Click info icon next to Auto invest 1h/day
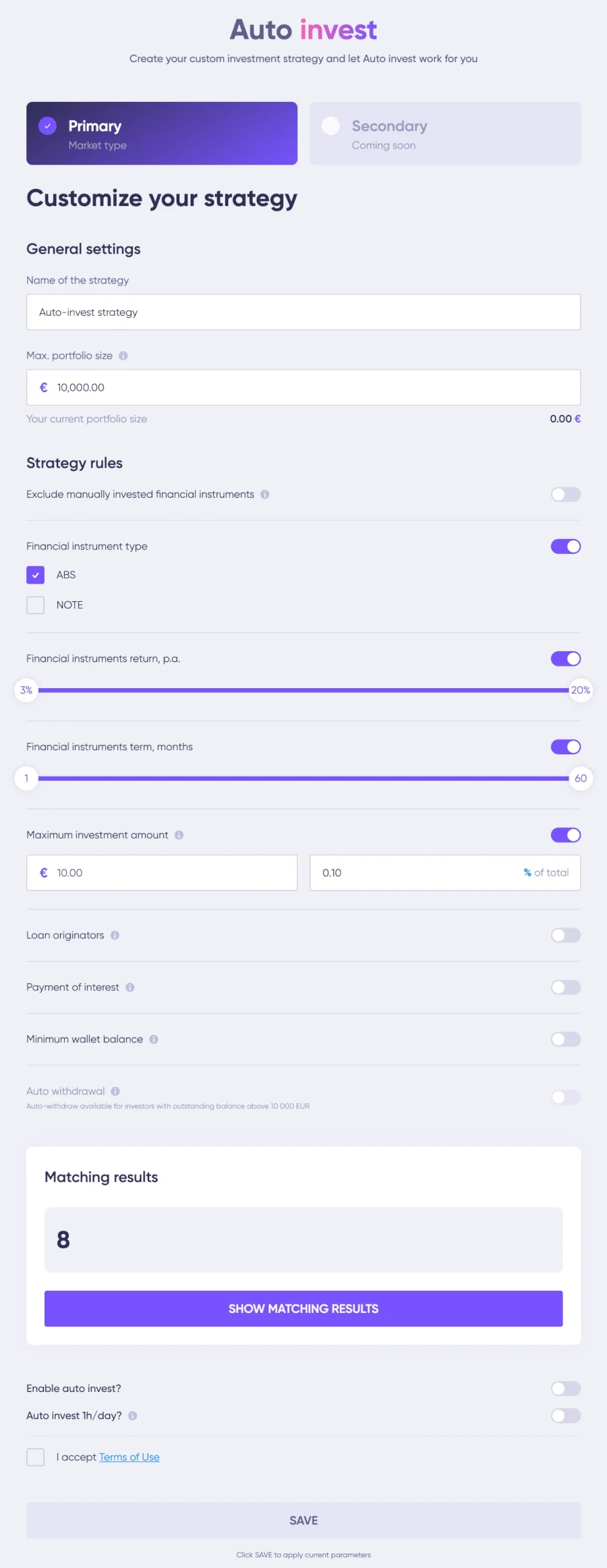 coord(133,1416)
